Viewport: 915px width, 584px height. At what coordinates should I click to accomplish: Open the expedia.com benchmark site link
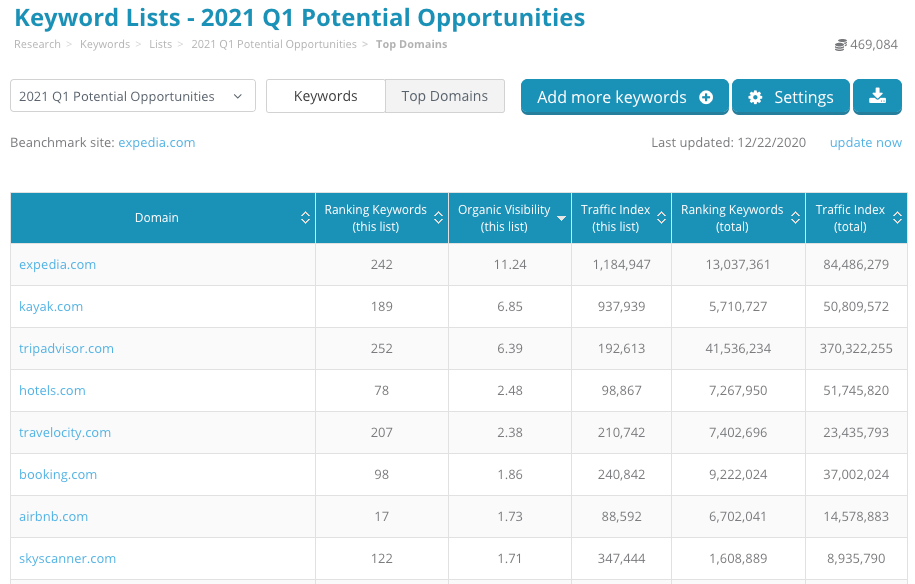pos(156,143)
